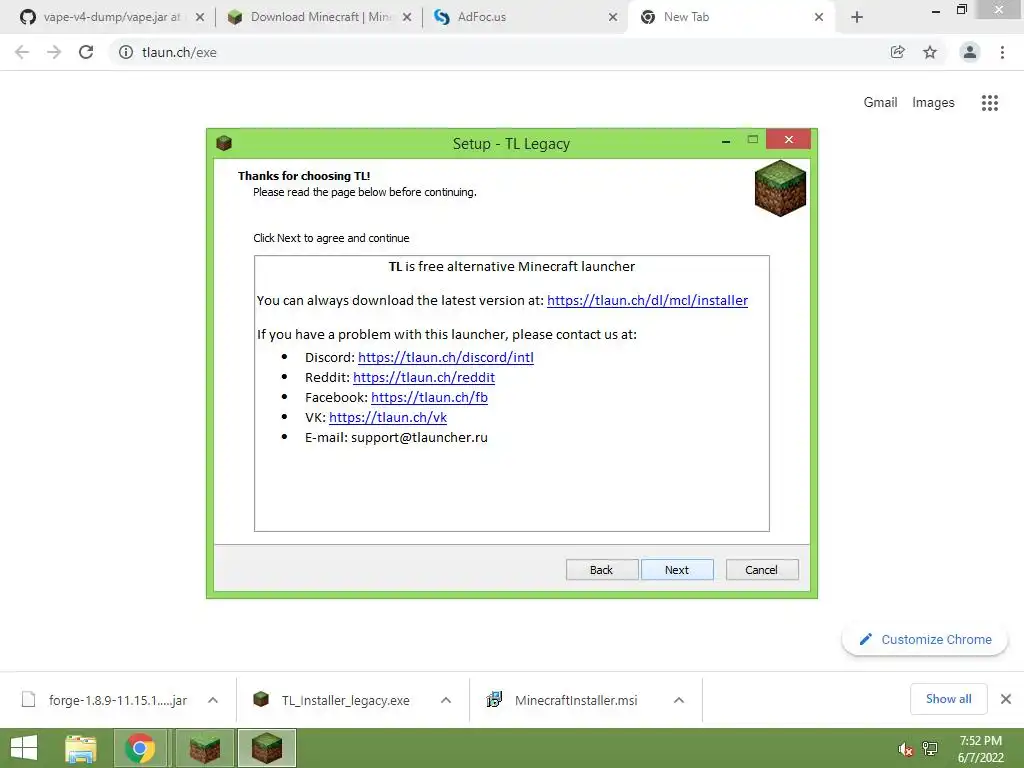Close the AdFoc.us tab
Image resolution: width=1024 pixels, height=768 pixels.
click(x=613, y=17)
